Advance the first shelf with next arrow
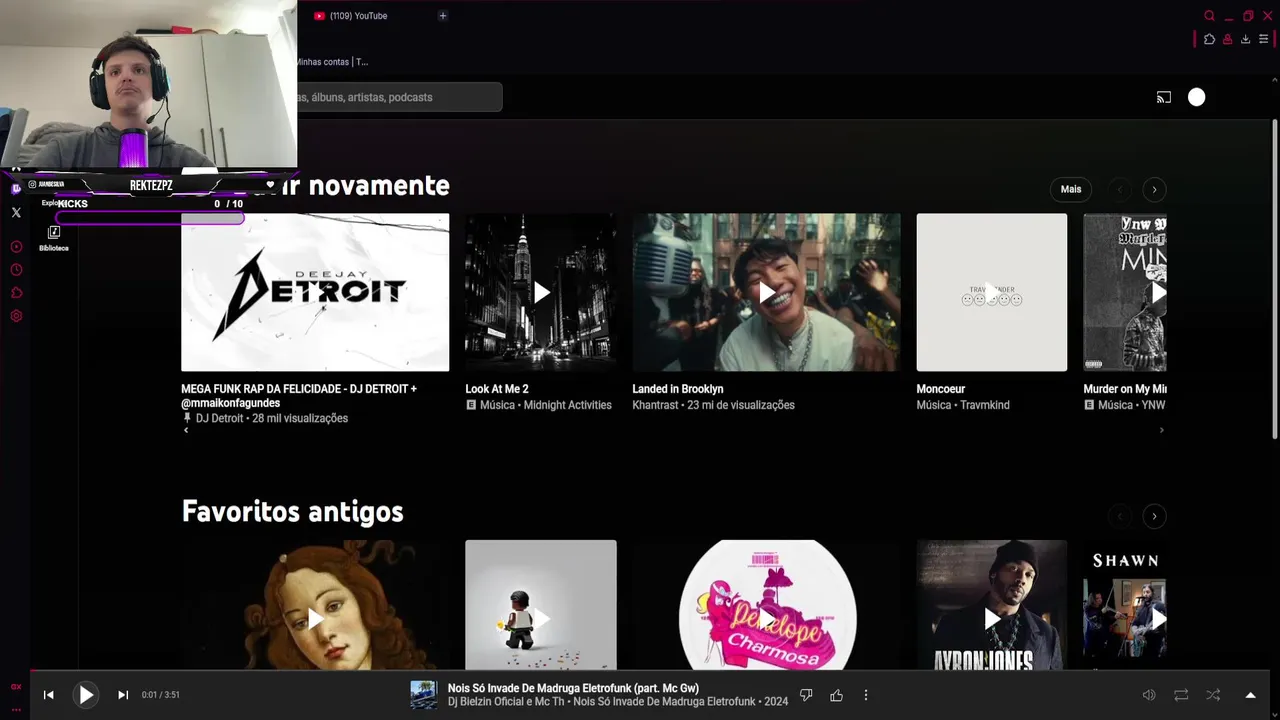 (x=1154, y=189)
